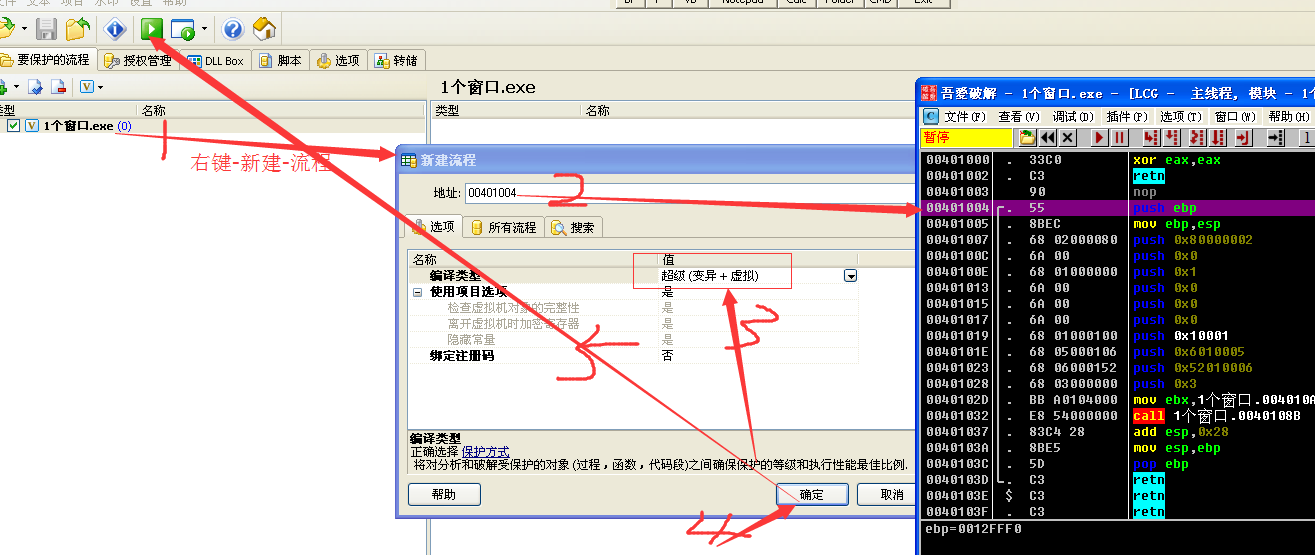
Task: Click the green compile/run button
Action: tap(151, 29)
